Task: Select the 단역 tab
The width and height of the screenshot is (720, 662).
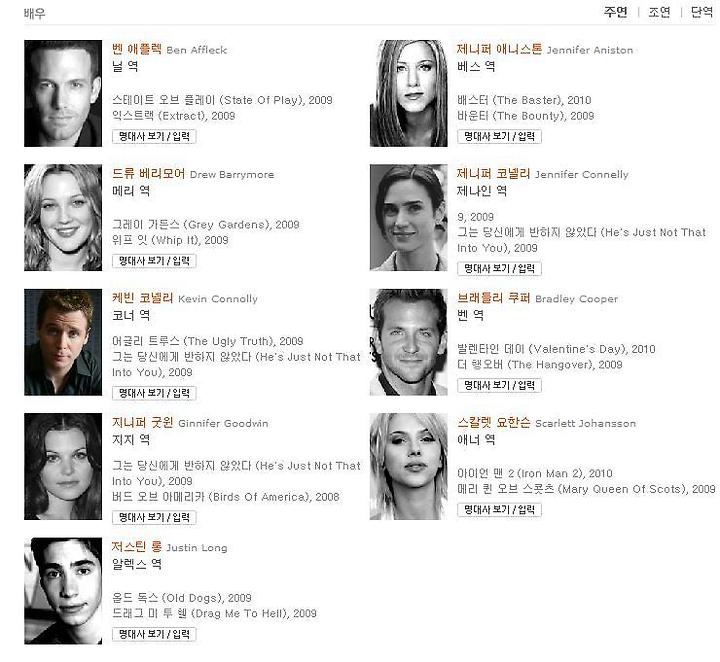Action: (x=702, y=12)
